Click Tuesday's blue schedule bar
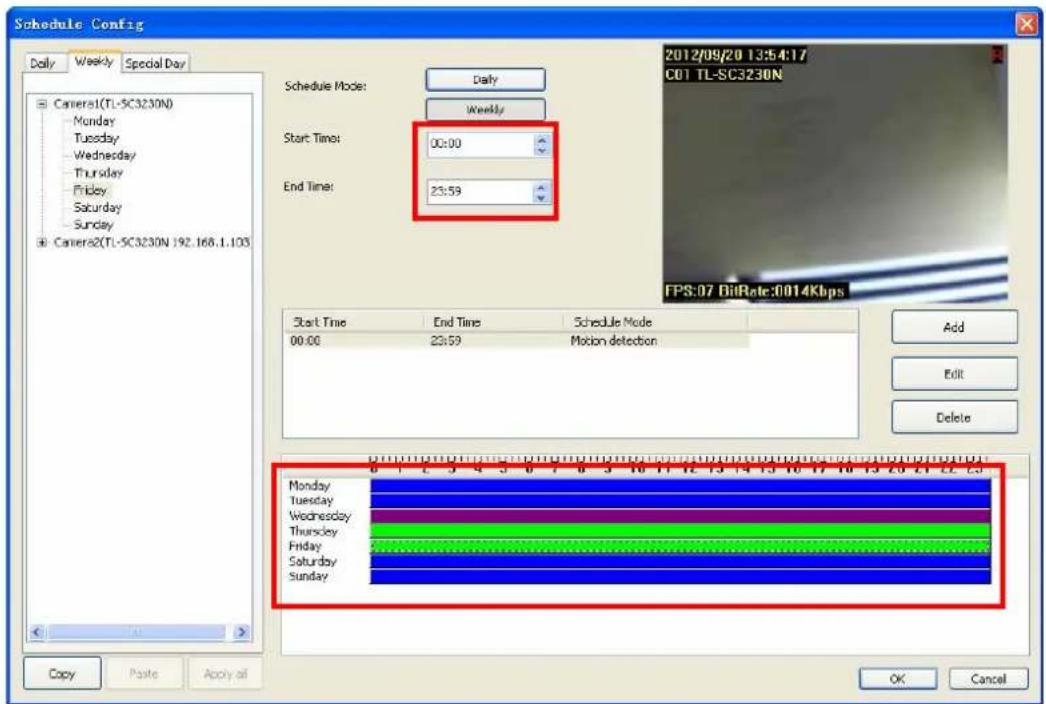Screen dimensions: 1046x704 pyautogui.click(x=680, y=501)
